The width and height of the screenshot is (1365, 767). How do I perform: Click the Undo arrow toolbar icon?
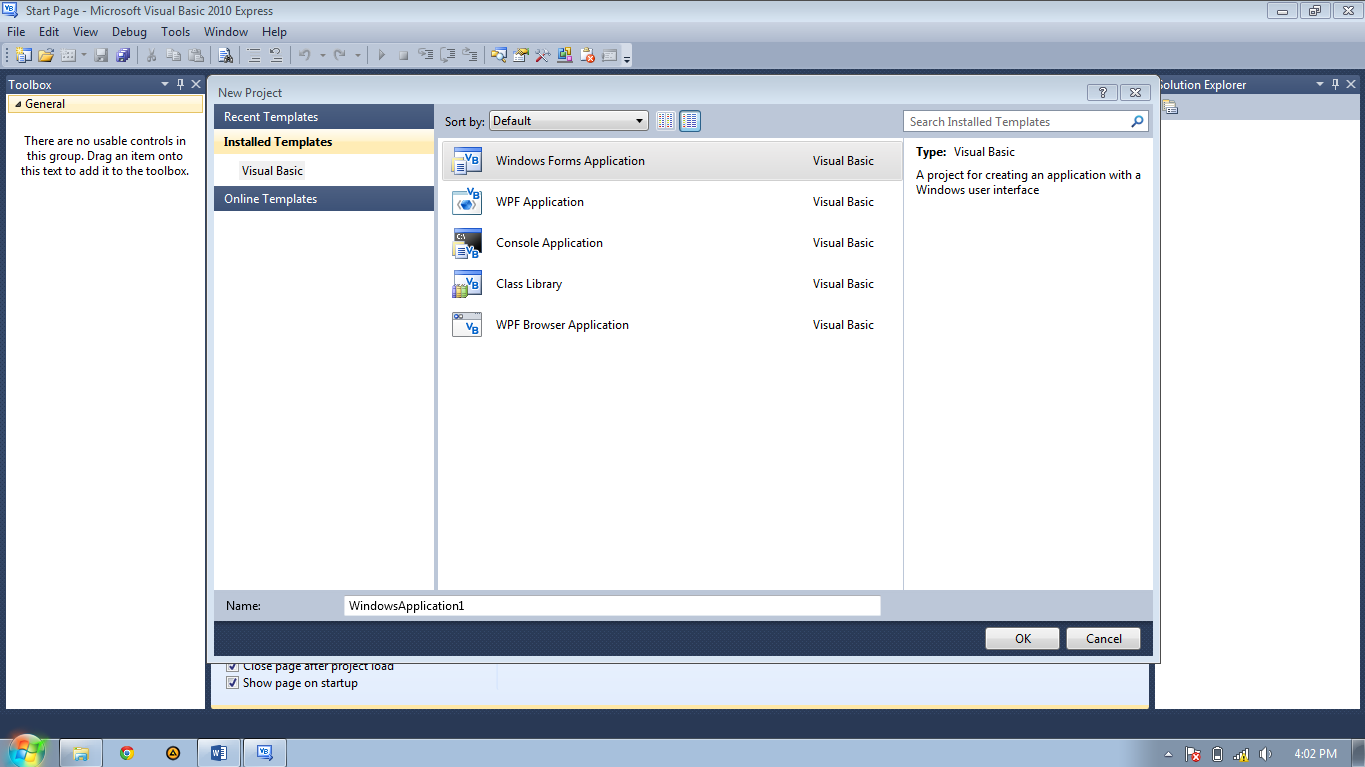305,55
